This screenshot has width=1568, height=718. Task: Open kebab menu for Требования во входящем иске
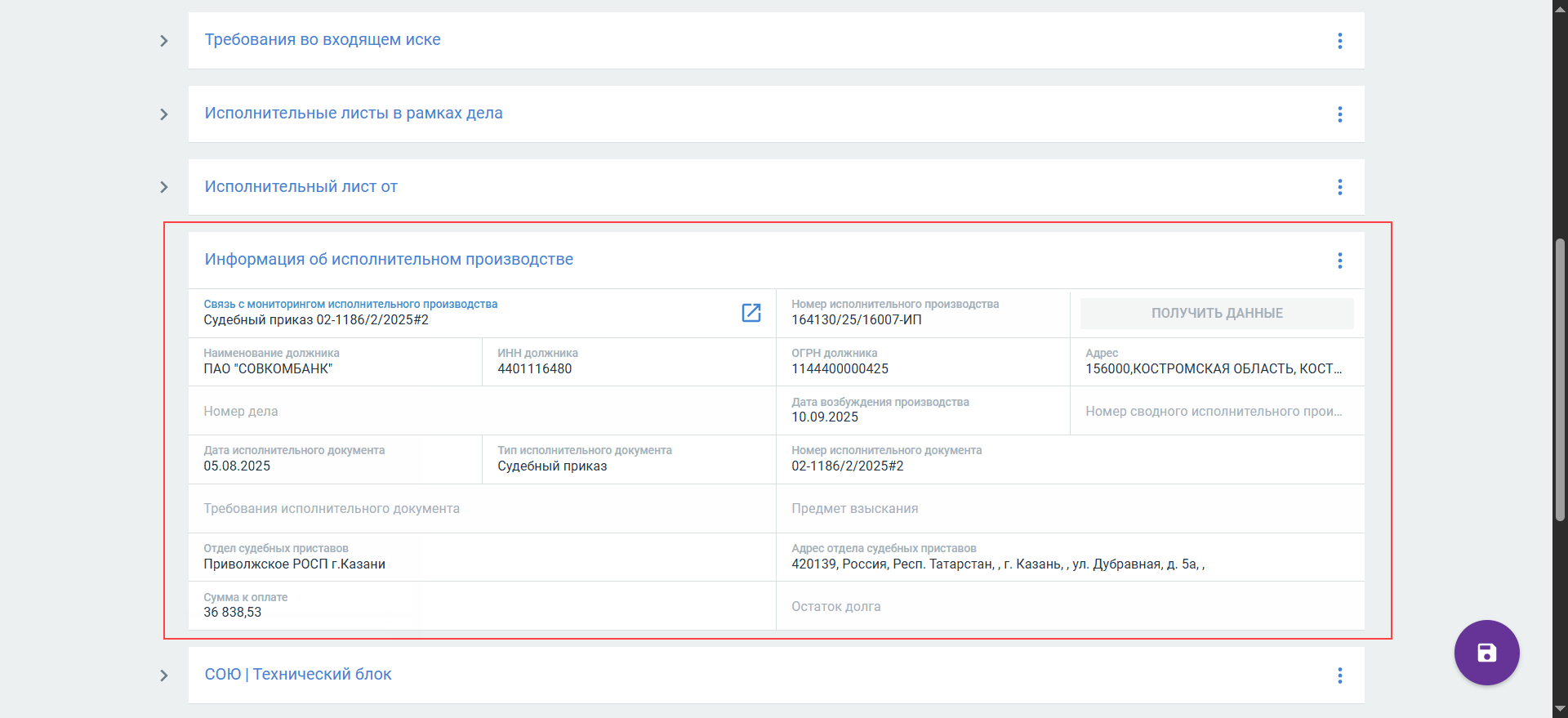point(1339,41)
